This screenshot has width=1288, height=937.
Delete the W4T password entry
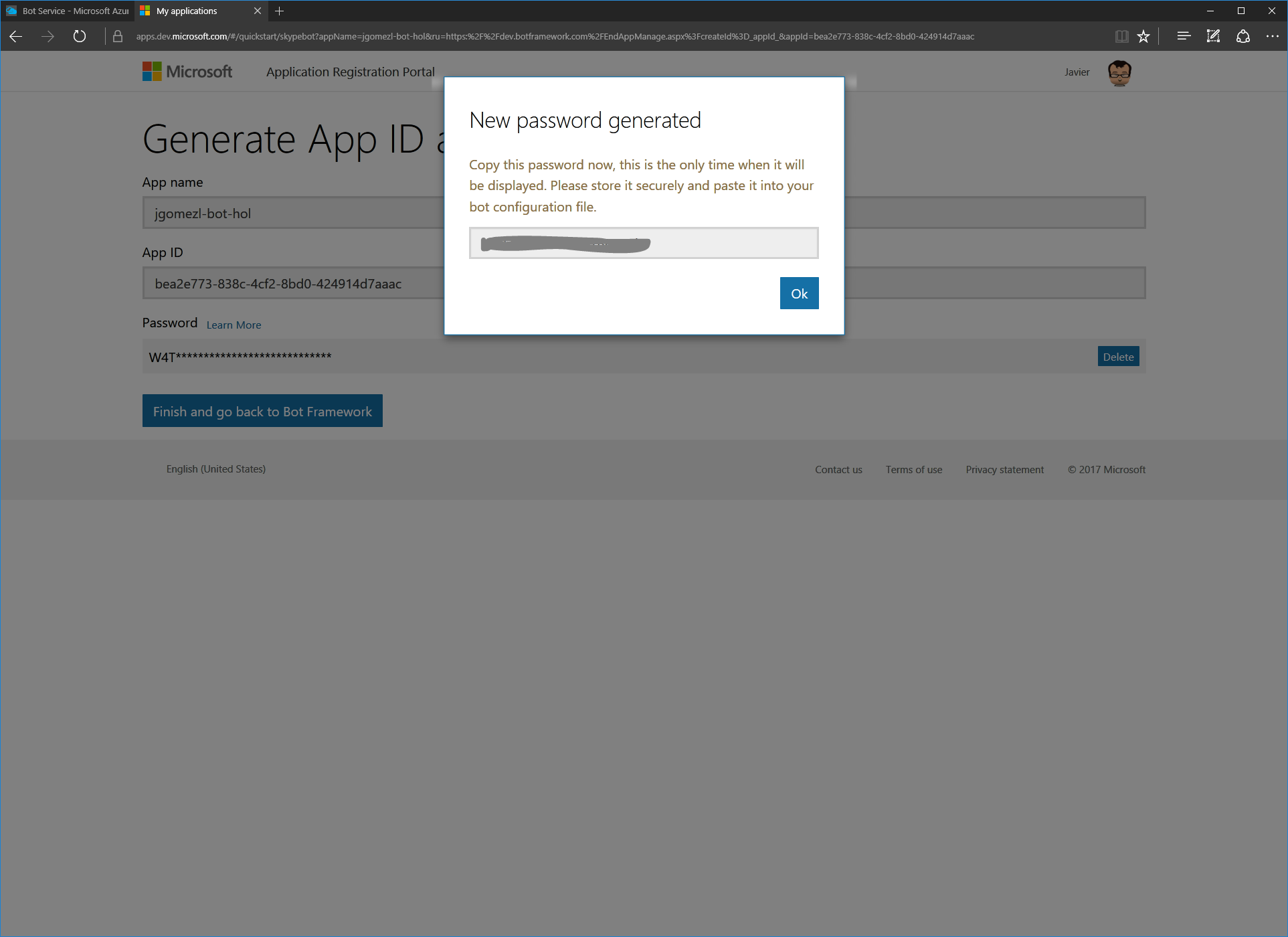1118,357
